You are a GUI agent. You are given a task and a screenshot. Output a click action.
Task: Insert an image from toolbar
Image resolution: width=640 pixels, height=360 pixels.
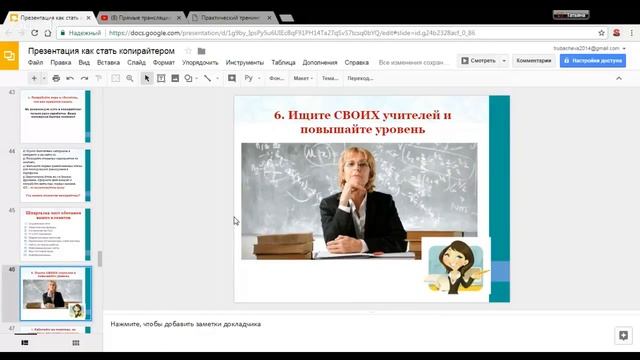[175, 78]
